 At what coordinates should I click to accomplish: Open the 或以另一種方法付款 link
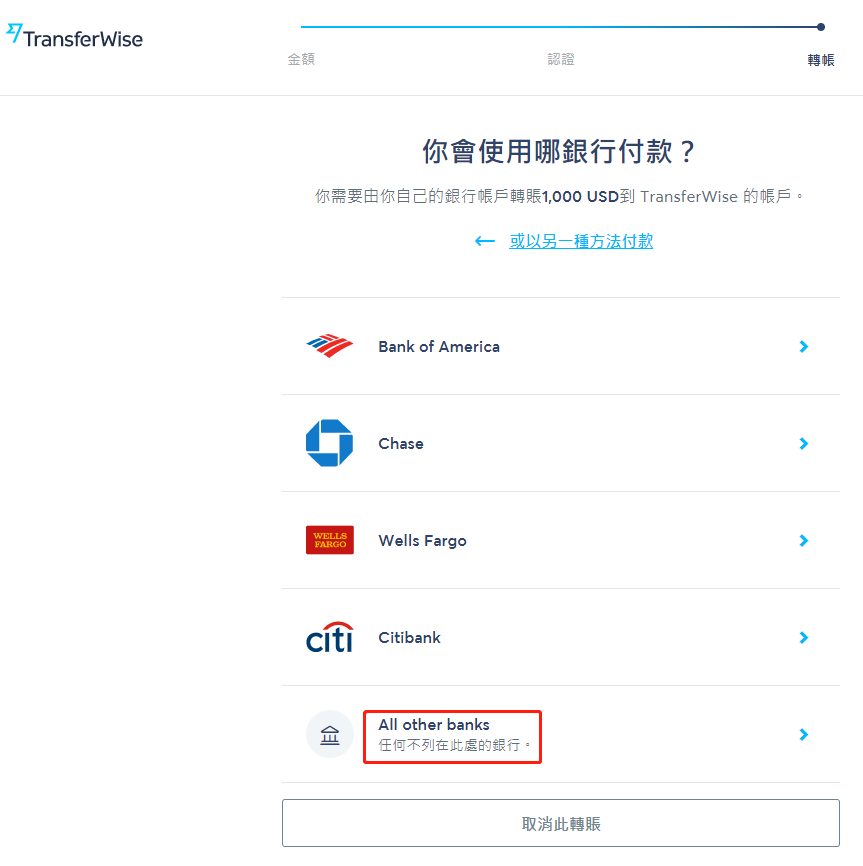pyautogui.click(x=581, y=241)
